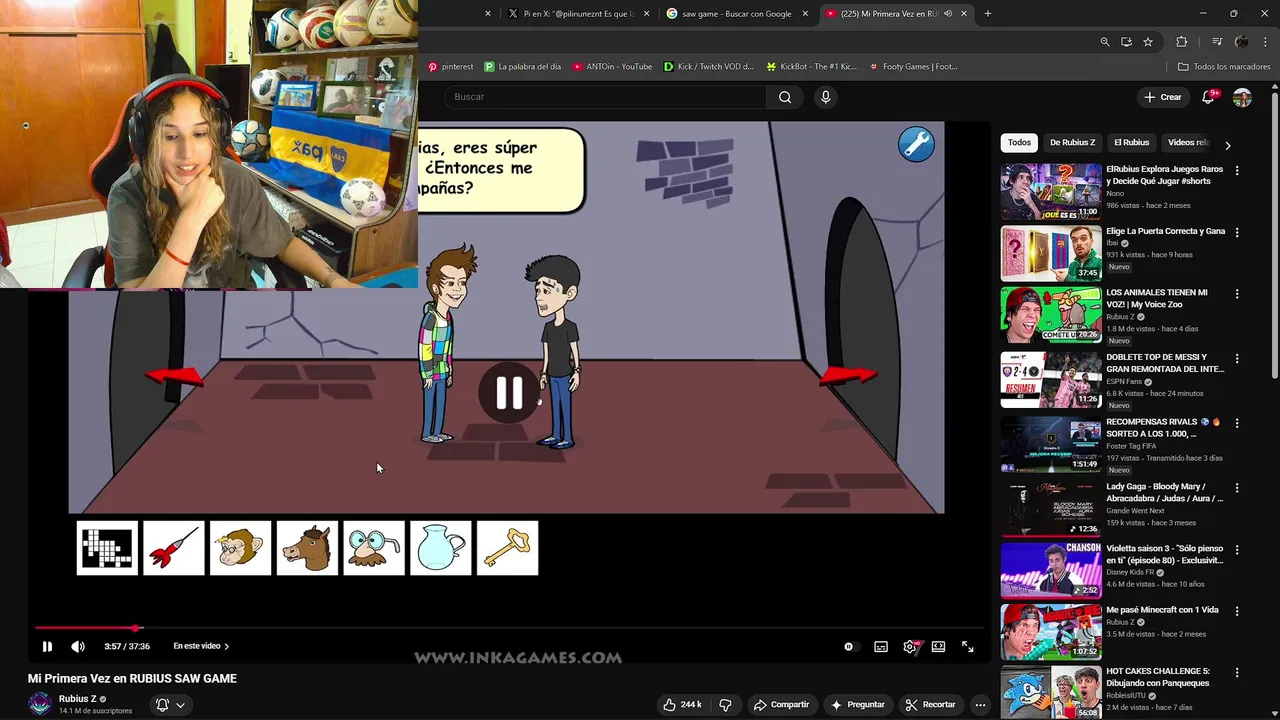The image size is (1280, 720).
Task: Open 'ANTOin - YouTube' bookmark
Action: (612, 67)
